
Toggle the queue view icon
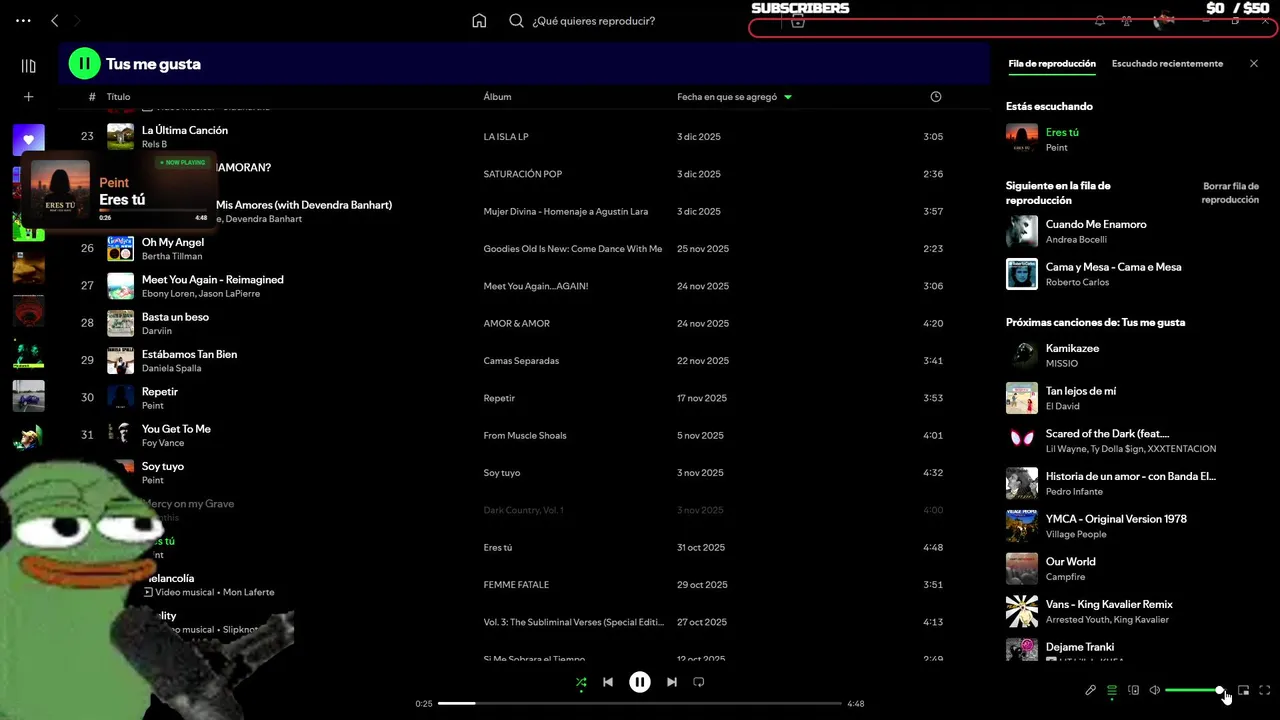(x=1111, y=690)
